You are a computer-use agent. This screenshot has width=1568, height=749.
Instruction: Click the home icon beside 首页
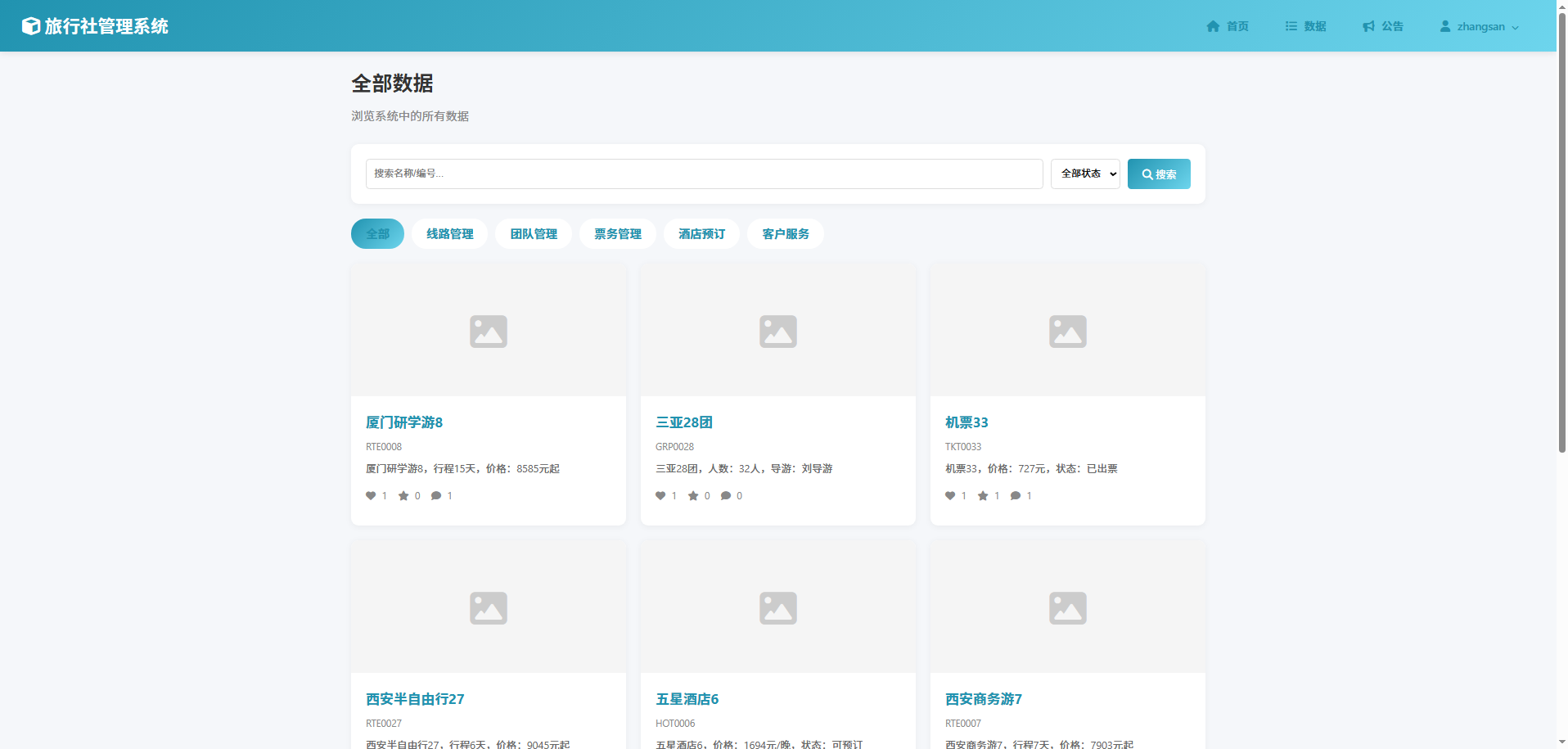(x=1213, y=26)
